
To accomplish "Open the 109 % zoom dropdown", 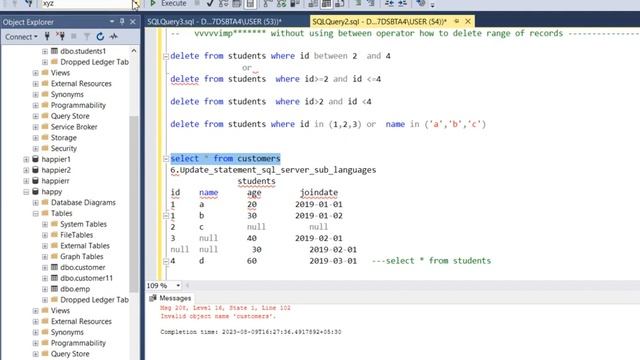I will tap(178, 285).
